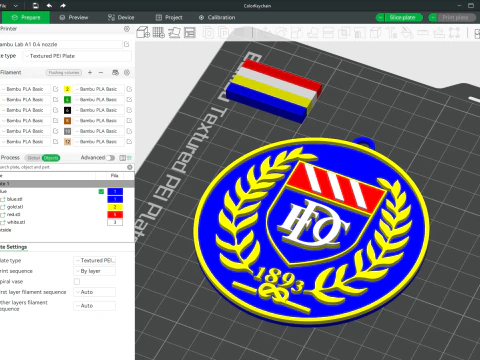Select the Color painting bucket tool
Viewport: 480px width, 360px height.
(x=407, y=33)
